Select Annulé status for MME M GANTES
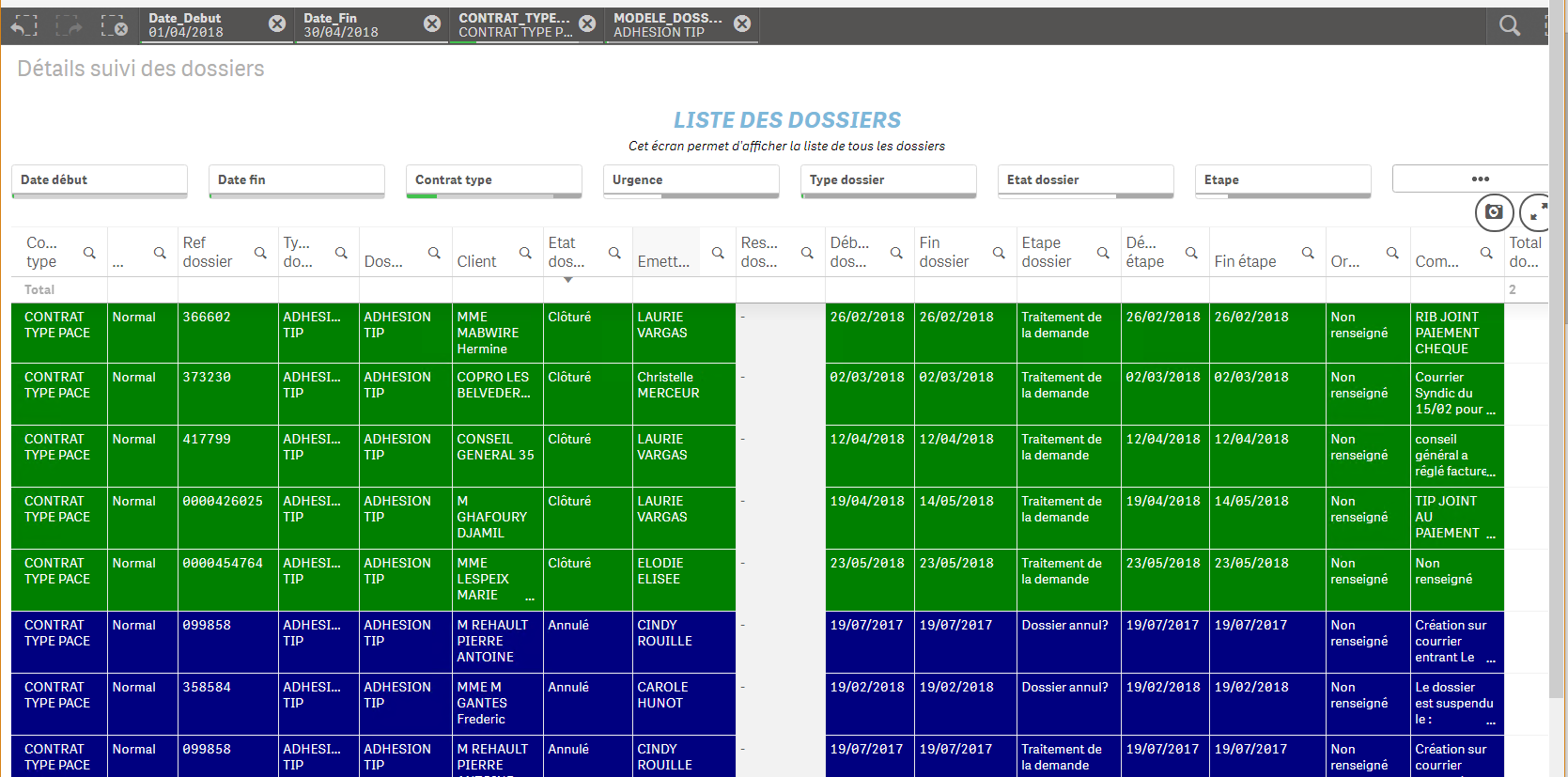The image size is (1568, 777). [587, 704]
